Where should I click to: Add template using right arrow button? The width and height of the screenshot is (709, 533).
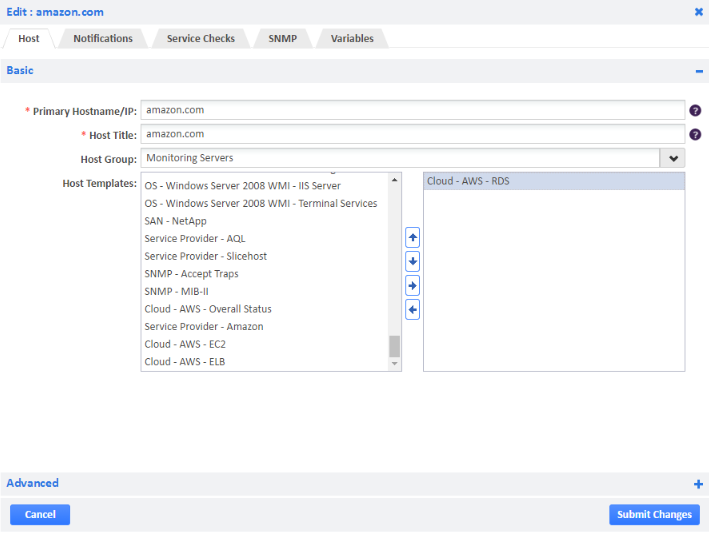click(412, 285)
